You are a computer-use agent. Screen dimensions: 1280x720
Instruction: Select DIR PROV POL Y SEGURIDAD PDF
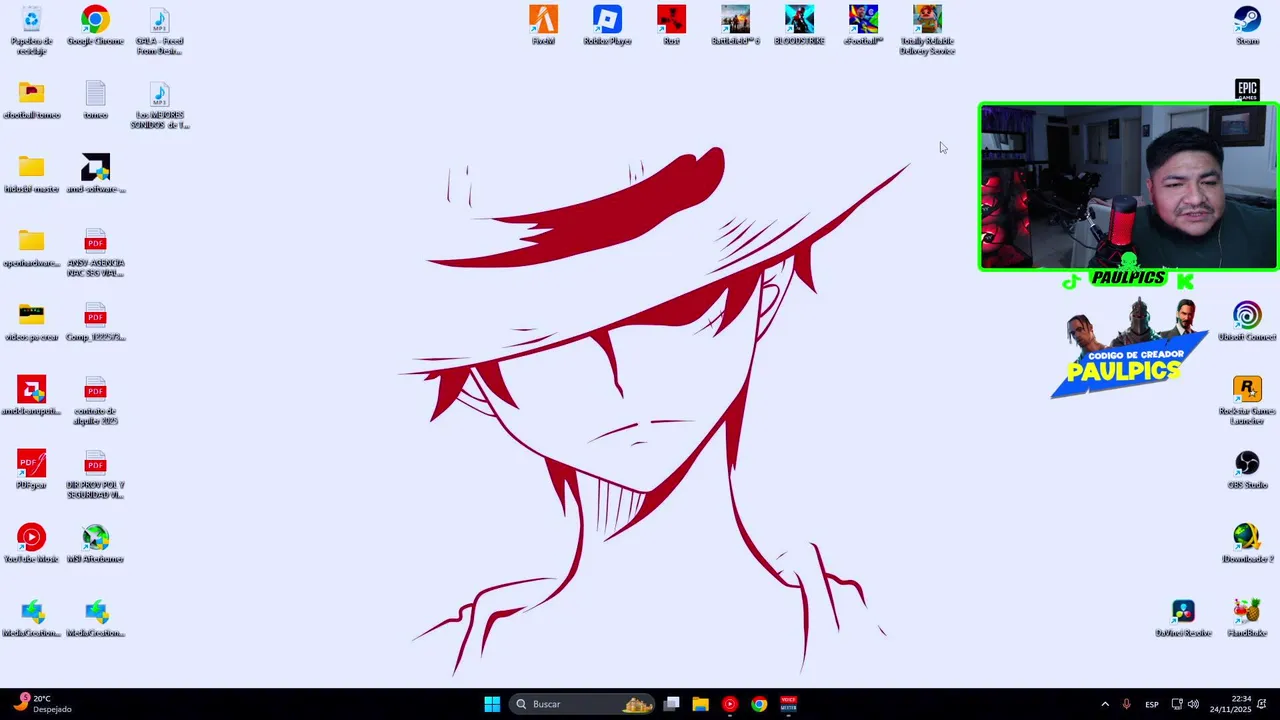pyautogui.click(x=95, y=475)
